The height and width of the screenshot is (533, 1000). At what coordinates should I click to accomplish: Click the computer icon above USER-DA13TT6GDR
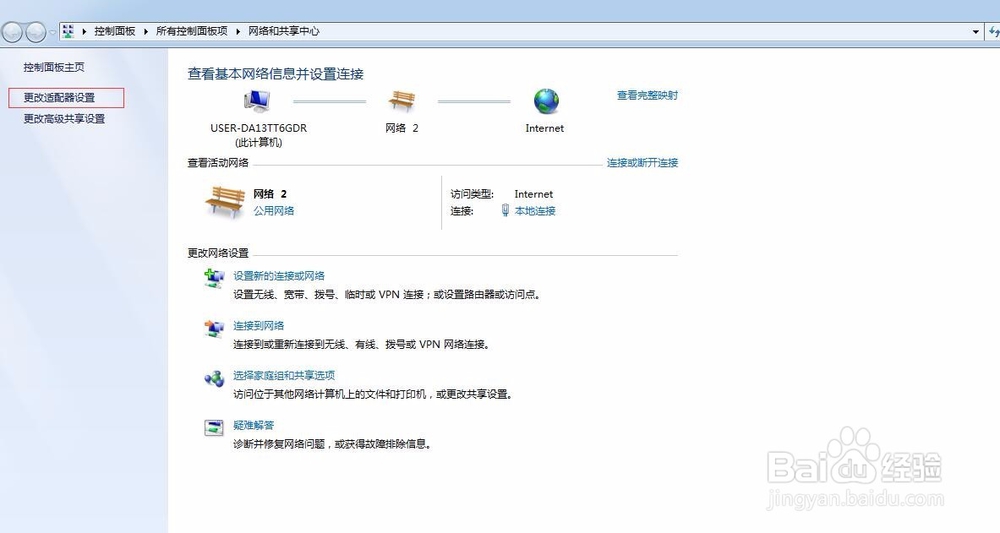click(257, 101)
